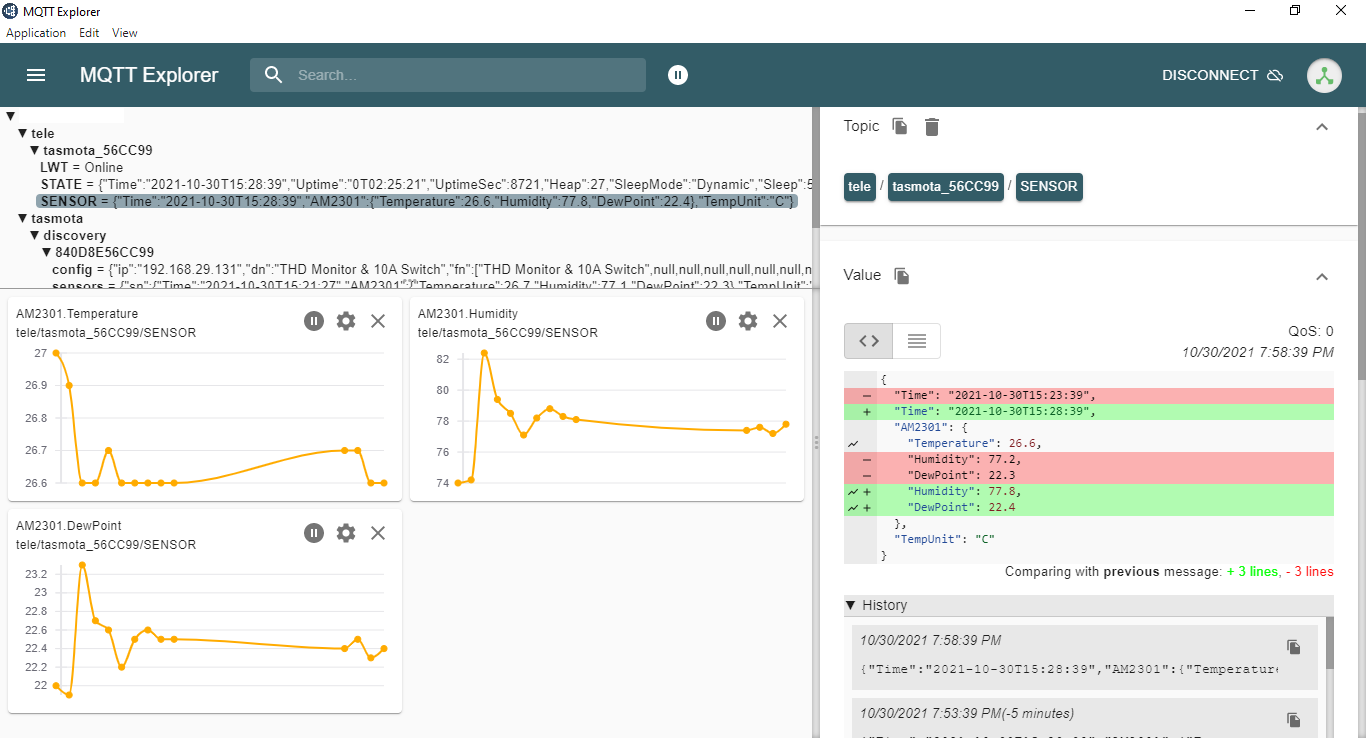
Task: Pause the AM2301.Humidity chart
Action: click(716, 321)
